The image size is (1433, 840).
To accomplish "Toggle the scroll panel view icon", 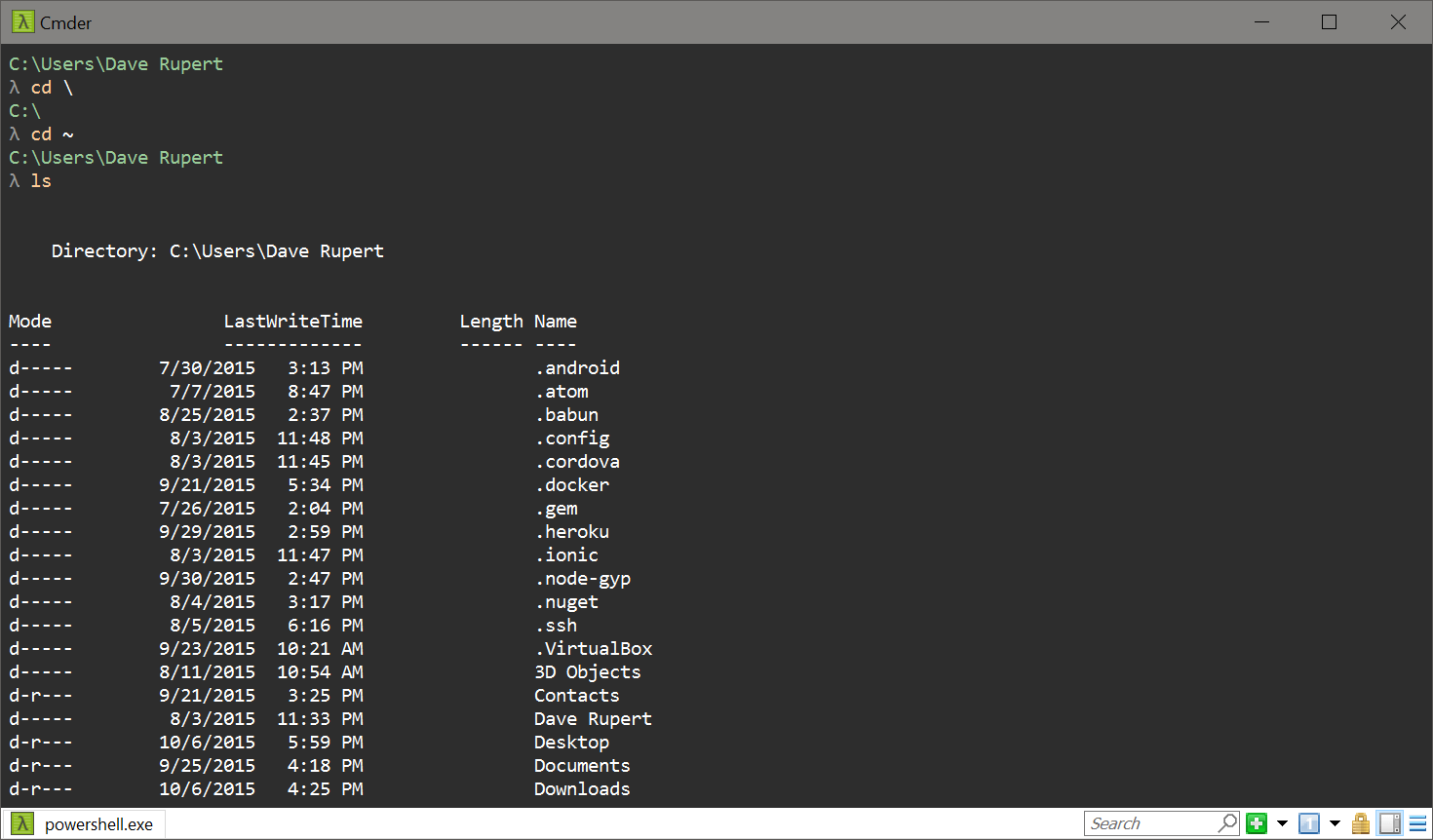I will pyautogui.click(x=1390, y=823).
